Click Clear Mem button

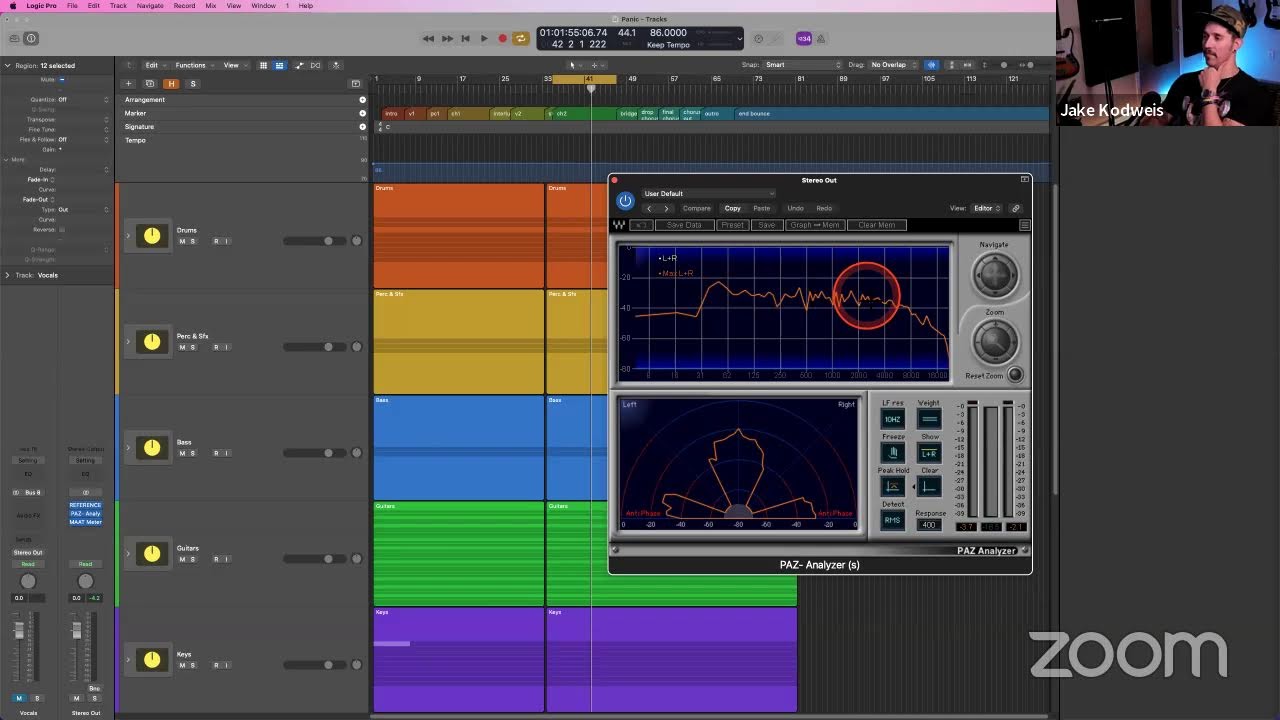[877, 225]
